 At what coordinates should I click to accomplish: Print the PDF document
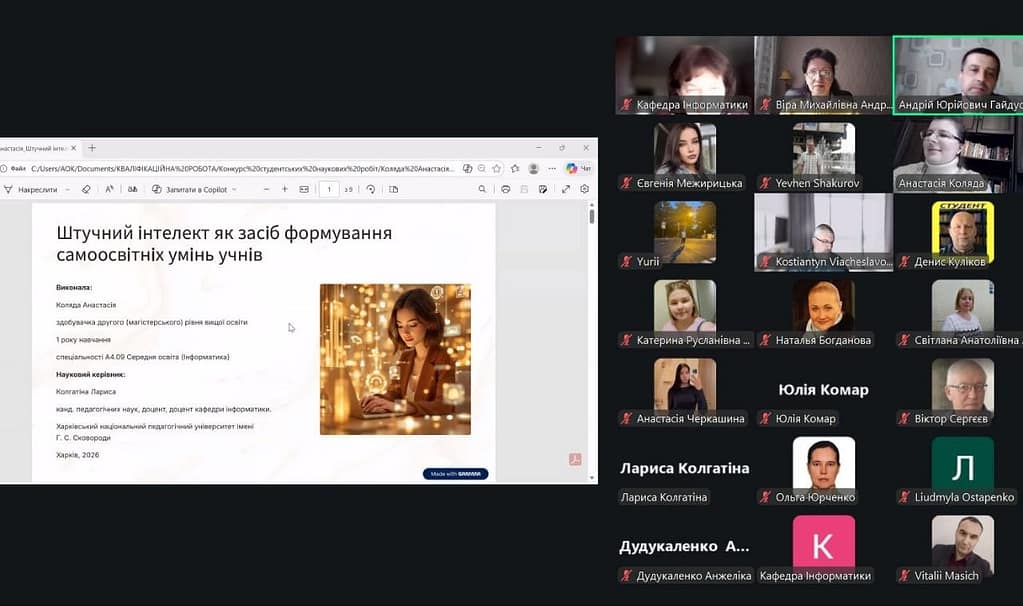(506, 189)
